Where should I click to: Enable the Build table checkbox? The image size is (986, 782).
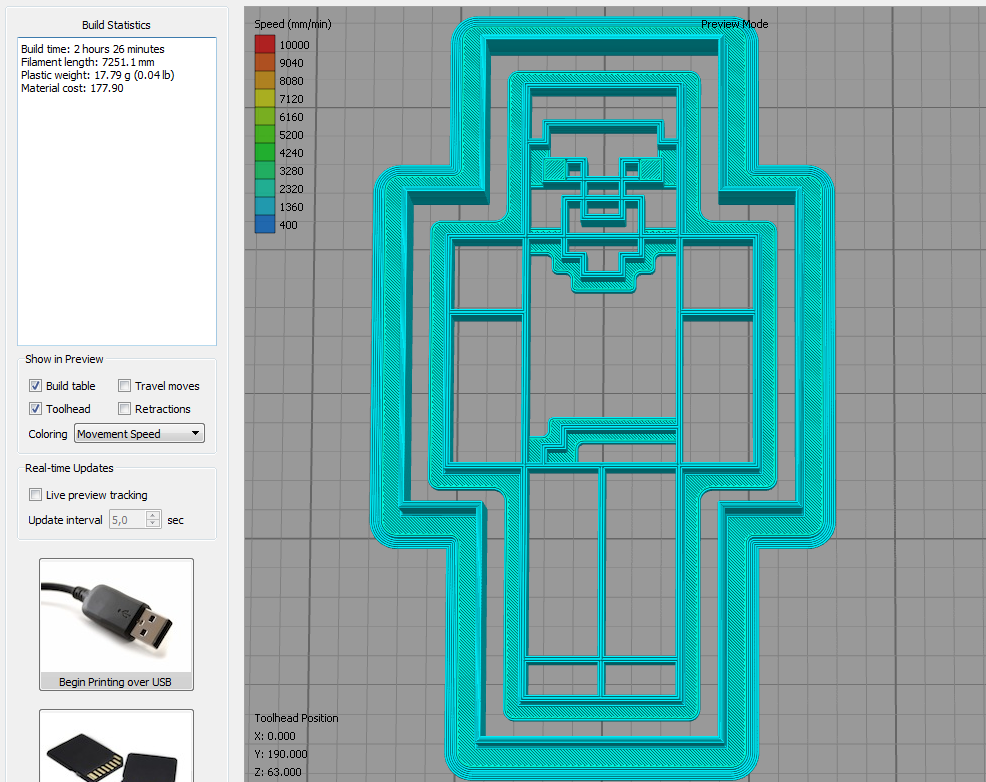[x=35, y=385]
